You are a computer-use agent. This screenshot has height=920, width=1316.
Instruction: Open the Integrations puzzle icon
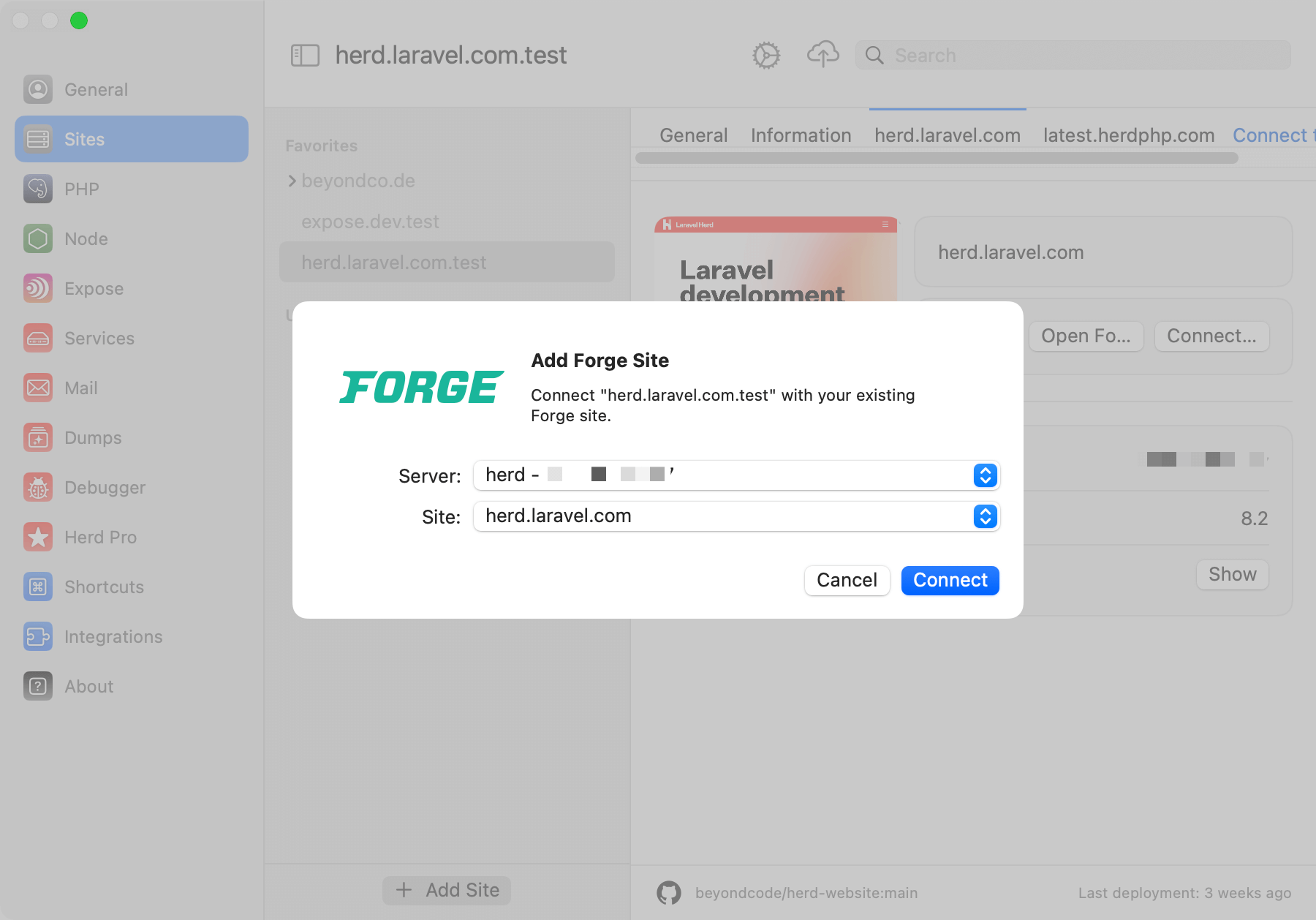[38, 636]
